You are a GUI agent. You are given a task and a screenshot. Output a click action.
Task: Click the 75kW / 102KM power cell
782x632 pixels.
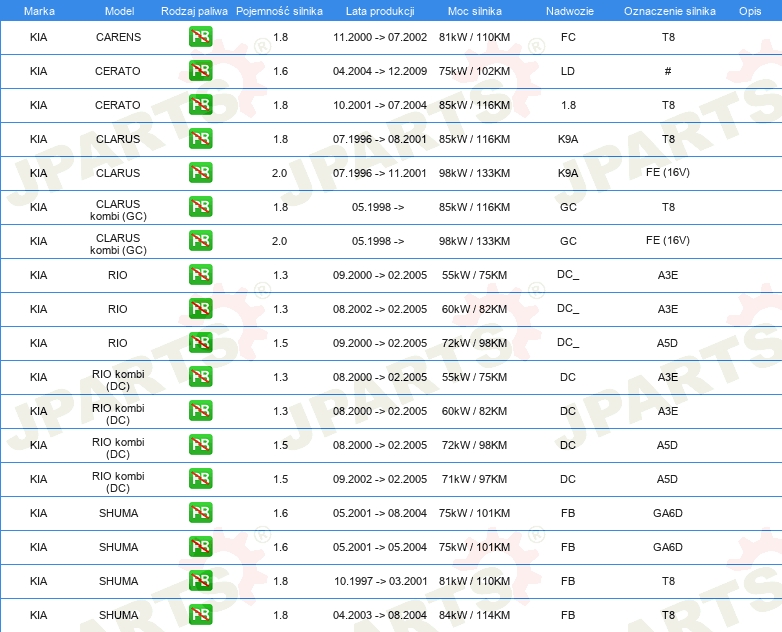(x=475, y=71)
